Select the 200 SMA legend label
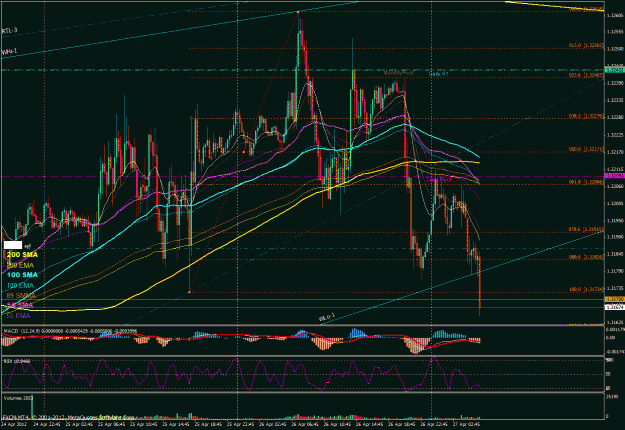Image resolution: width=625 pixels, height=430 pixels. [22, 254]
